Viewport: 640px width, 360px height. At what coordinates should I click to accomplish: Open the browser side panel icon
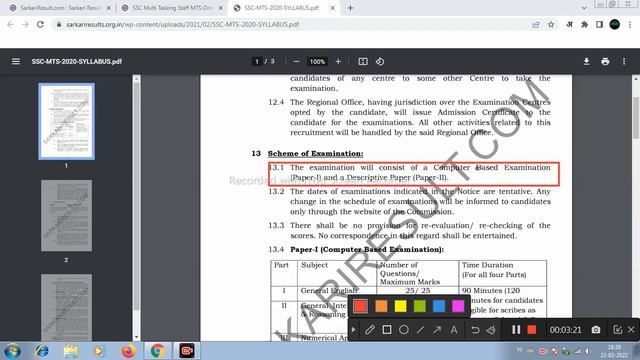[x=599, y=24]
